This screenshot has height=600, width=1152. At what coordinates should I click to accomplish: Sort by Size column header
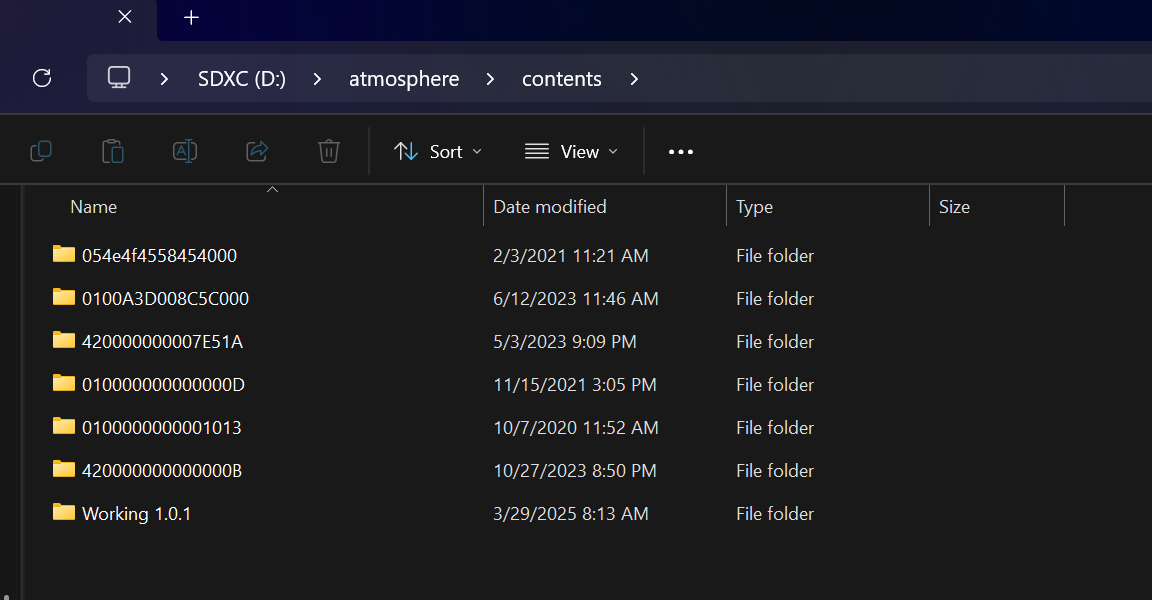[x=954, y=207]
